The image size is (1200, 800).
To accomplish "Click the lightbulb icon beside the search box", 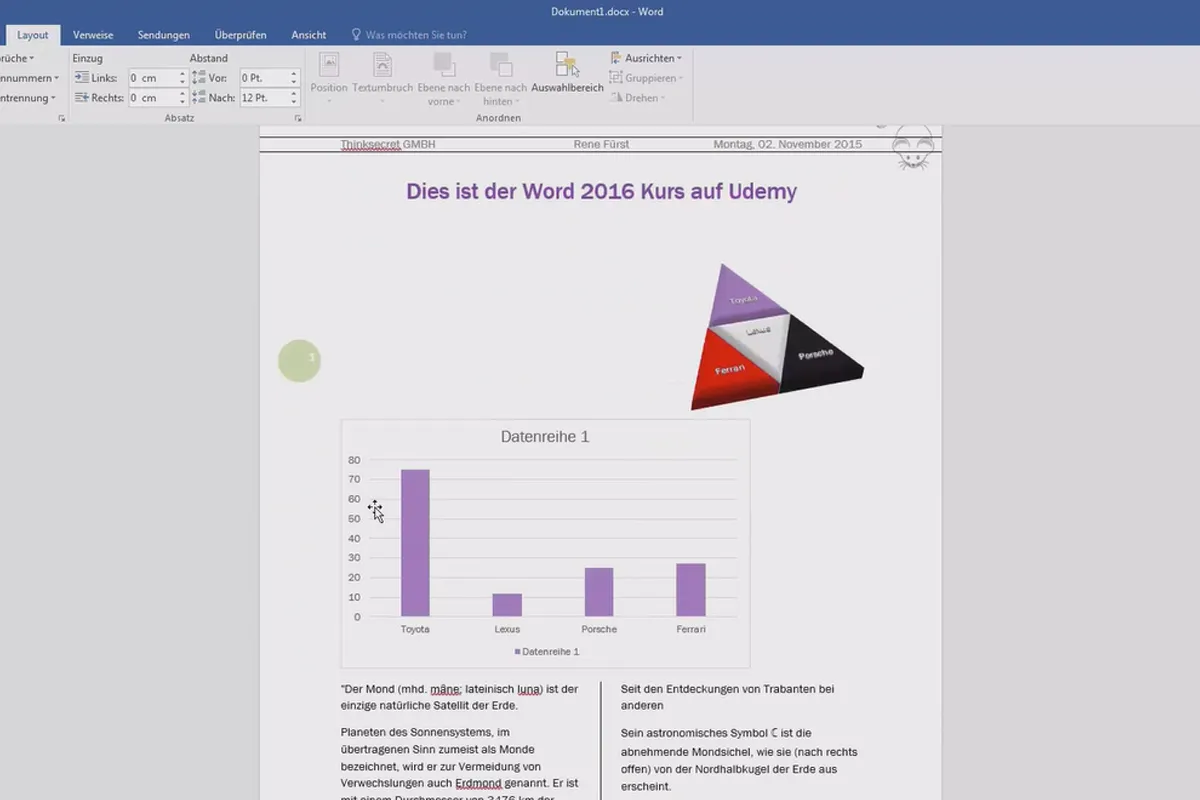I will click(x=355, y=35).
